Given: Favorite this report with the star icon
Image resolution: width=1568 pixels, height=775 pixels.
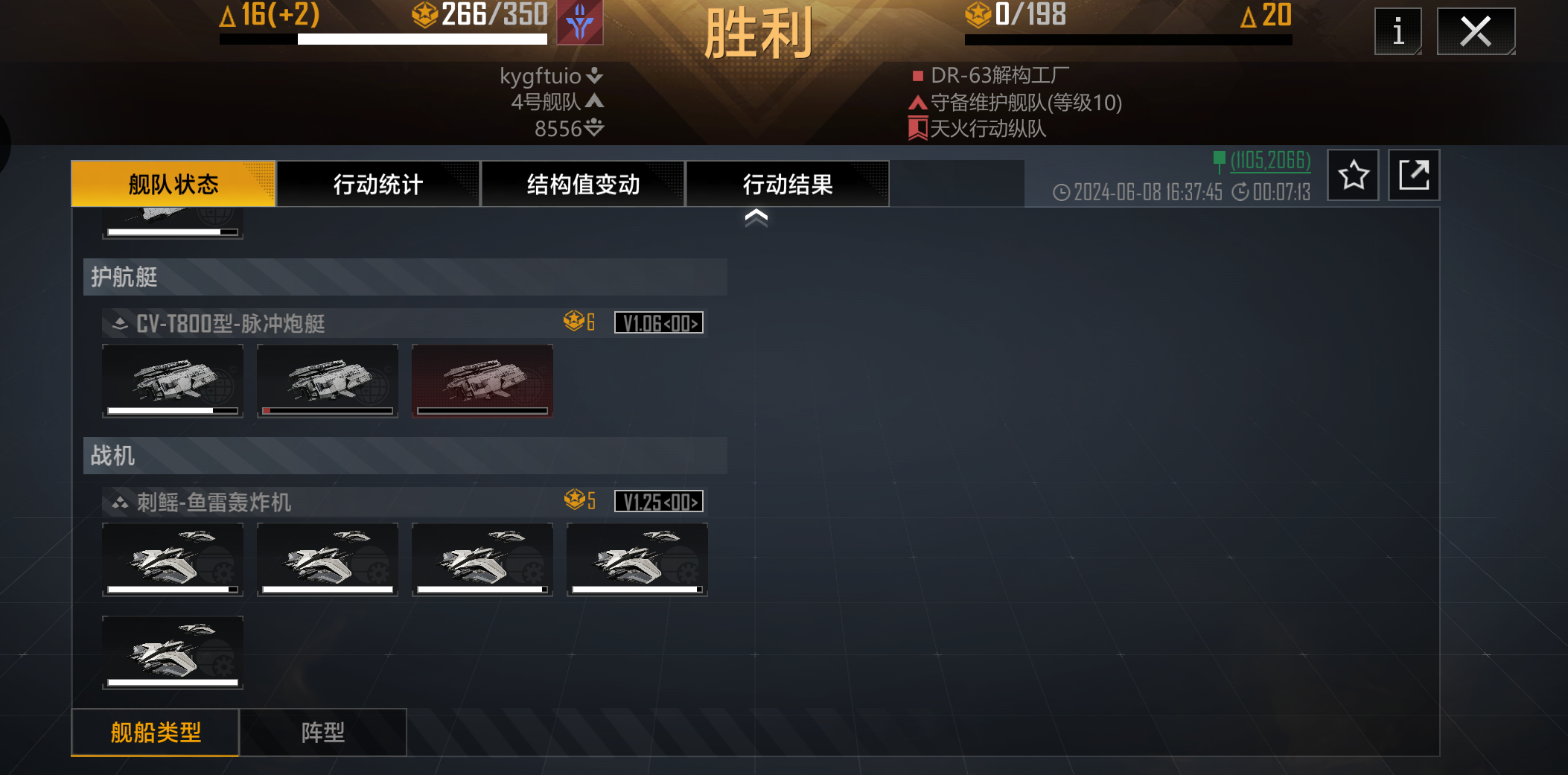Looking at the screenshot, I should (x=1353, y=176).
